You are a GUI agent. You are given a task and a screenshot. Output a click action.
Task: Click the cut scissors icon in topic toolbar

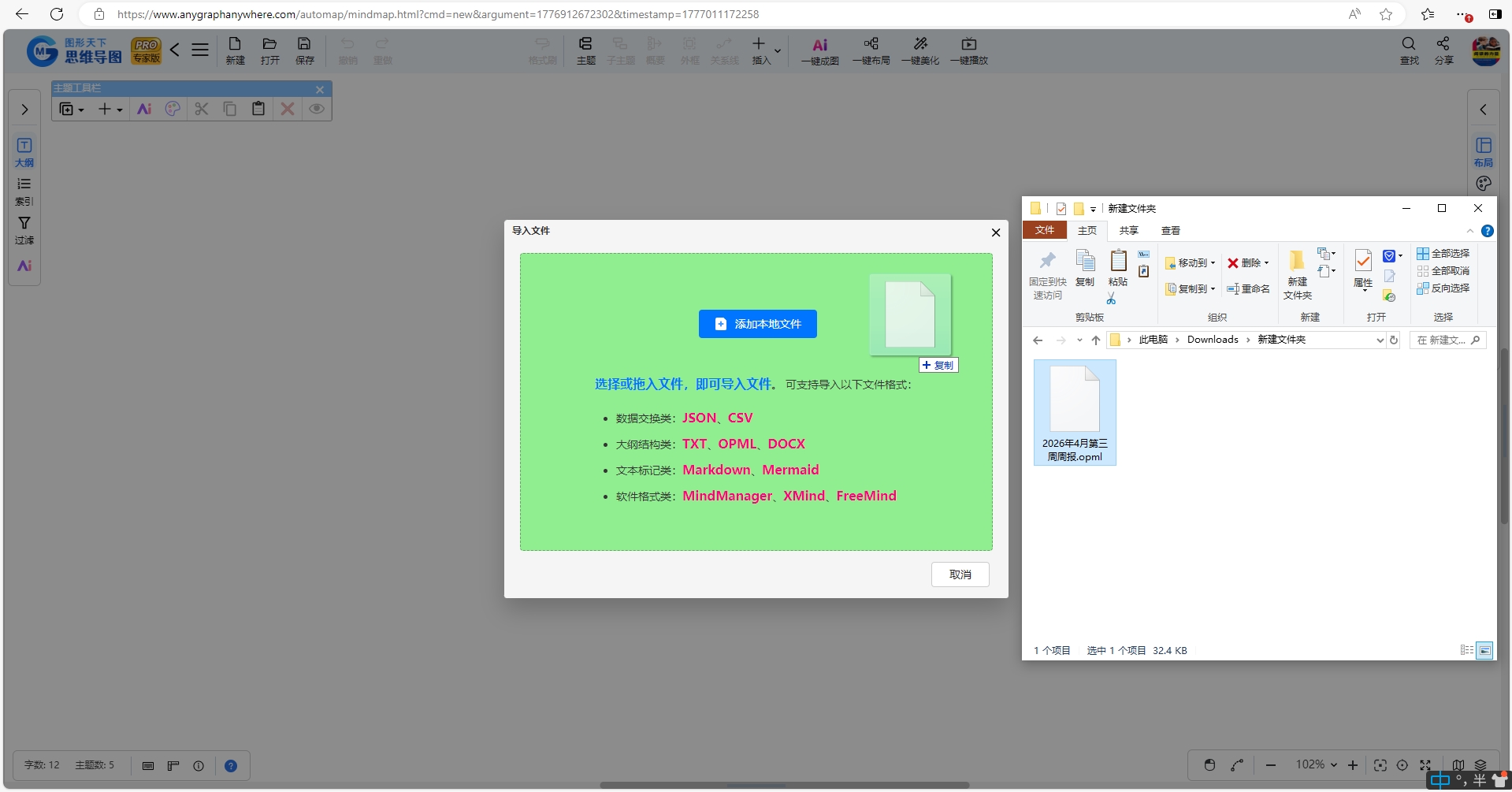[202, 109]
